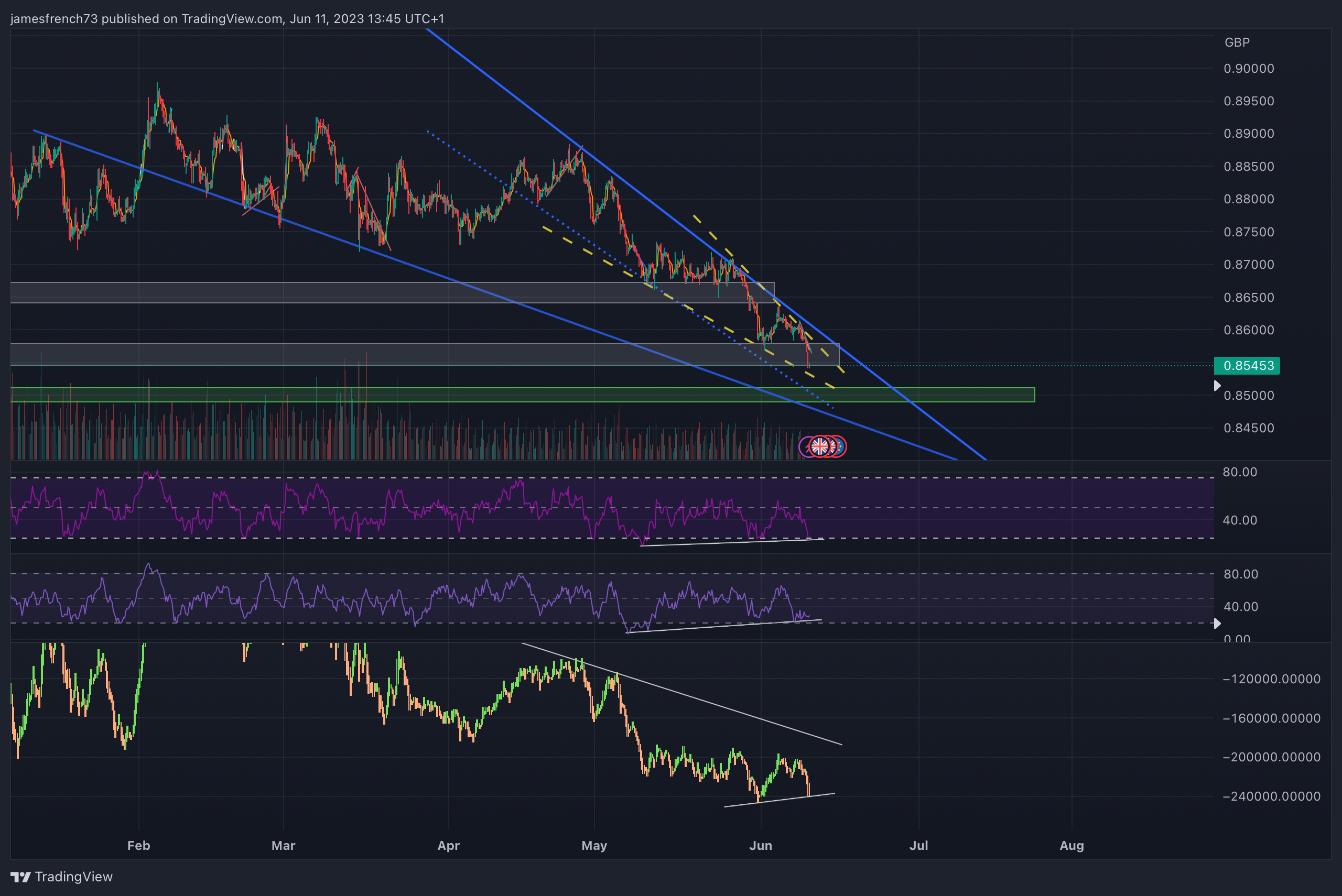Click the 0.87000 price scale label
The width and height of the screenshot is (1342, 896).
pyautogui.click(x=1249, y=265)
